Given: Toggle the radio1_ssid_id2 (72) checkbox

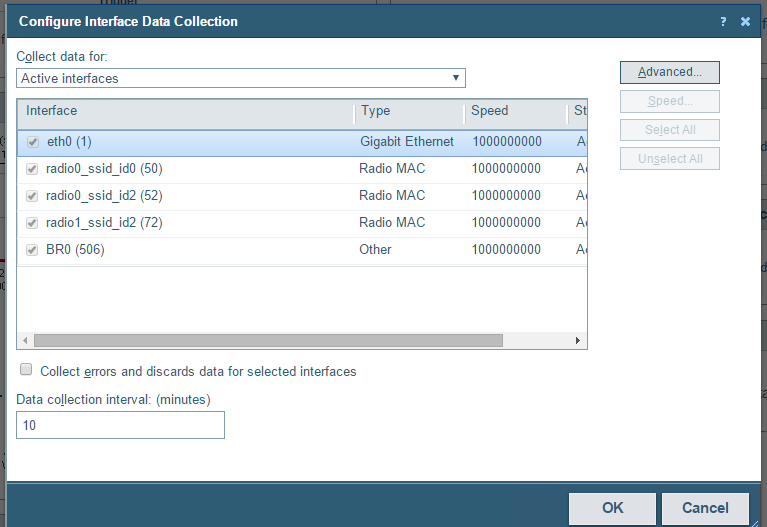Looking at the screenshot, I should click(32, 223).
